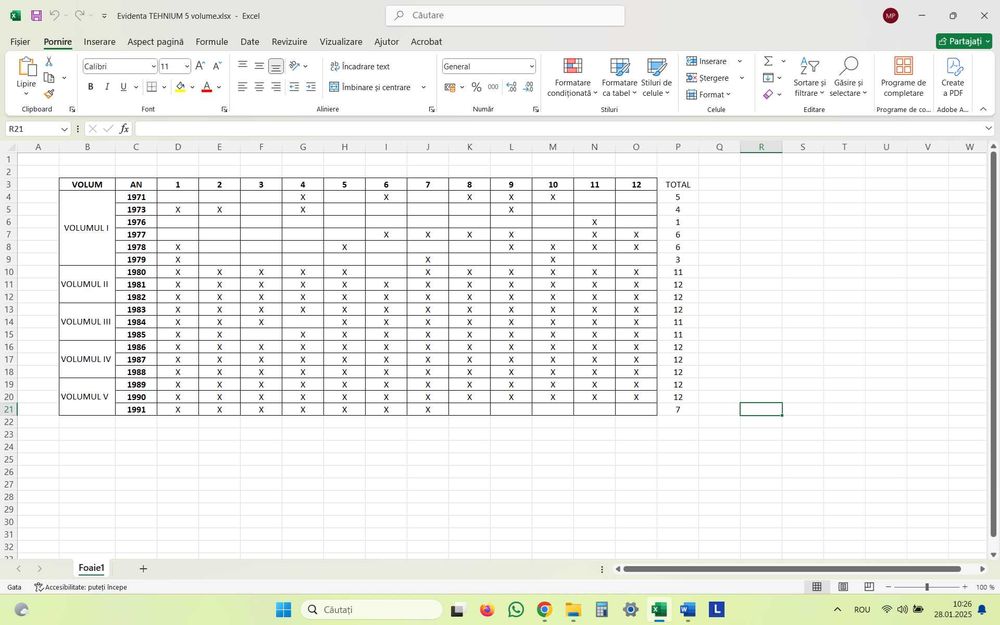Click the decrease indent icon
The height and width of the screenshot is (625, 1000).
[x=294, y=87]
